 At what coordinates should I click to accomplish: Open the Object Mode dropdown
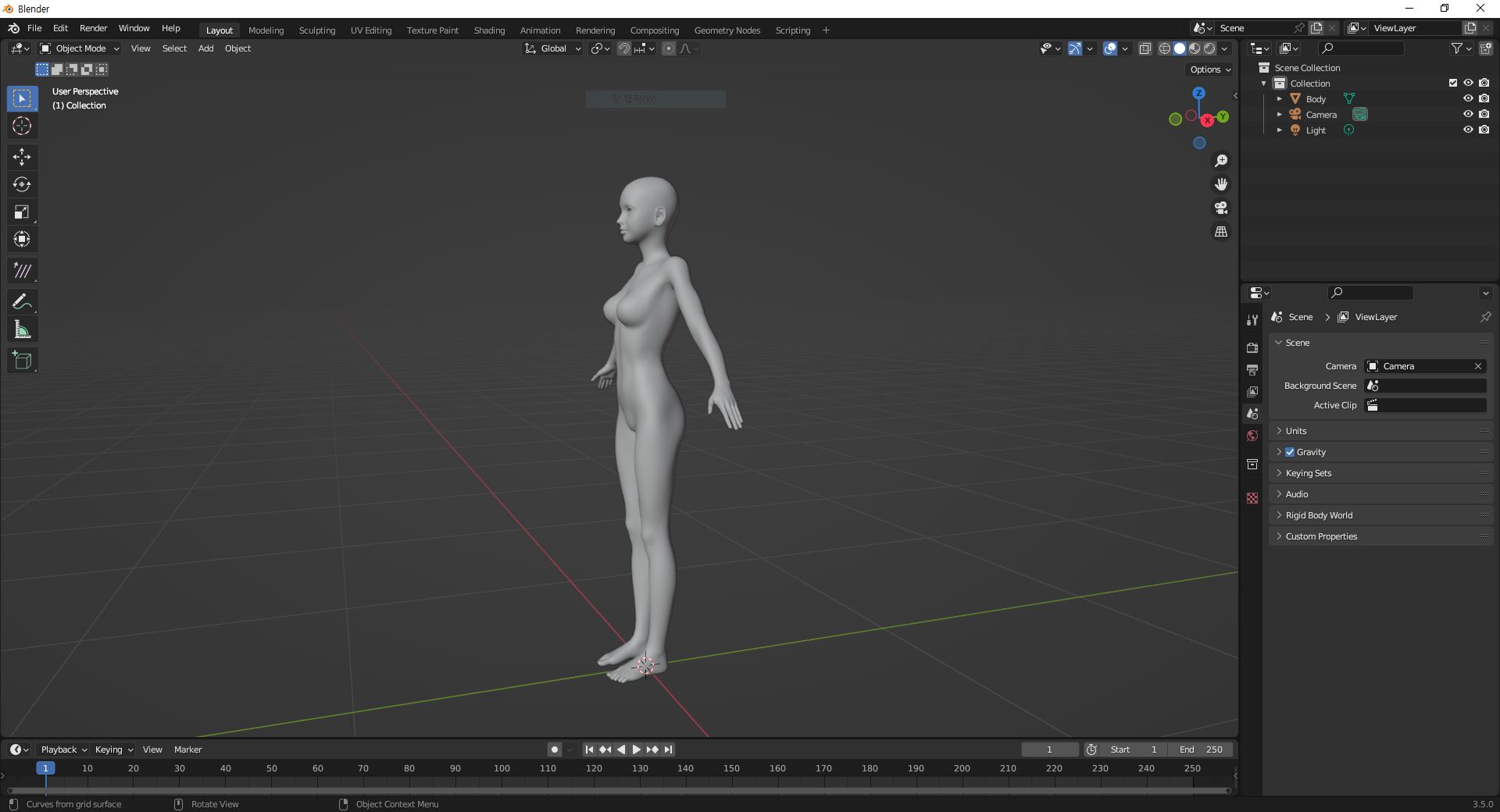[80, 48]
